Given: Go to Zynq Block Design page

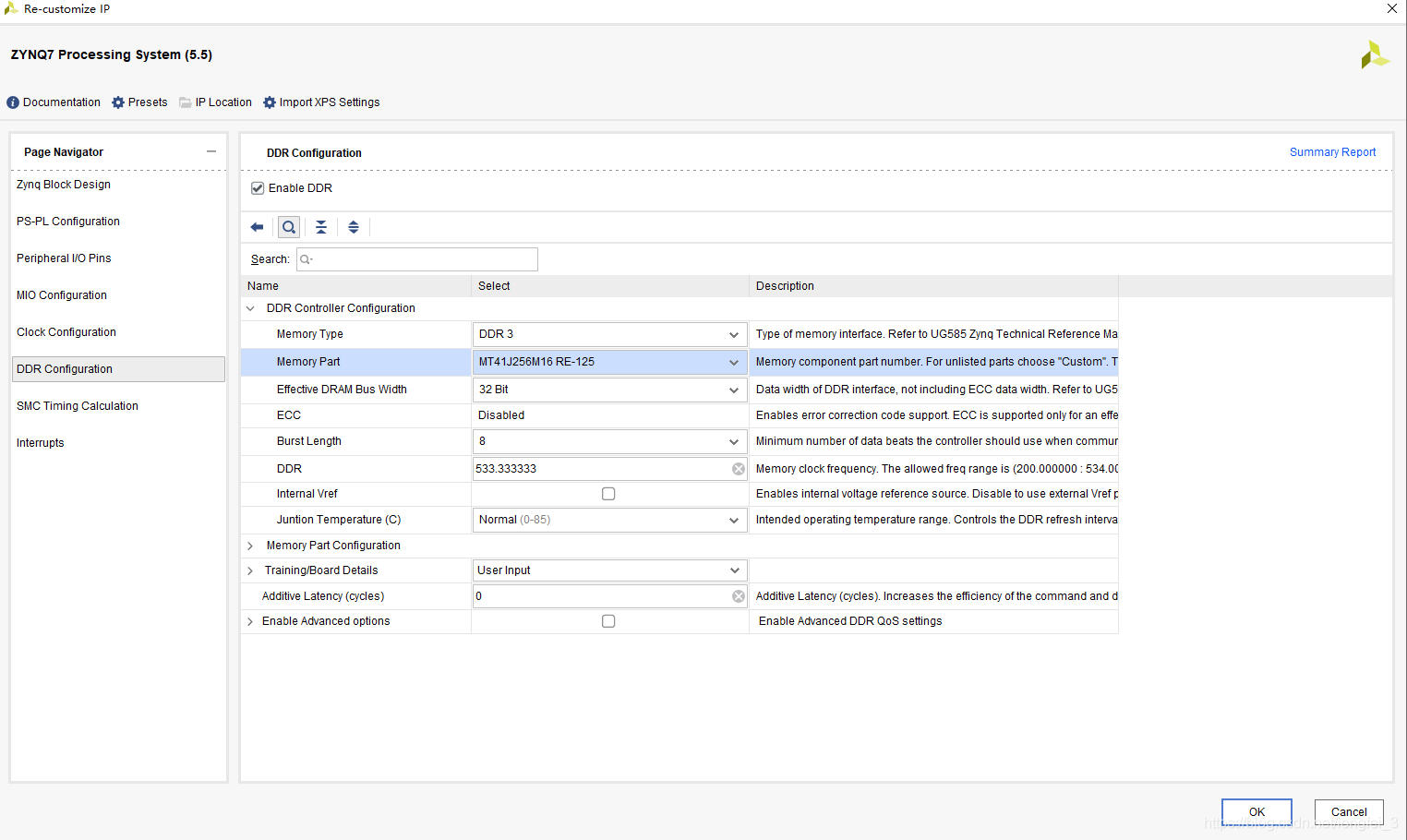Looking at the screenshot, I should (64, 185).
